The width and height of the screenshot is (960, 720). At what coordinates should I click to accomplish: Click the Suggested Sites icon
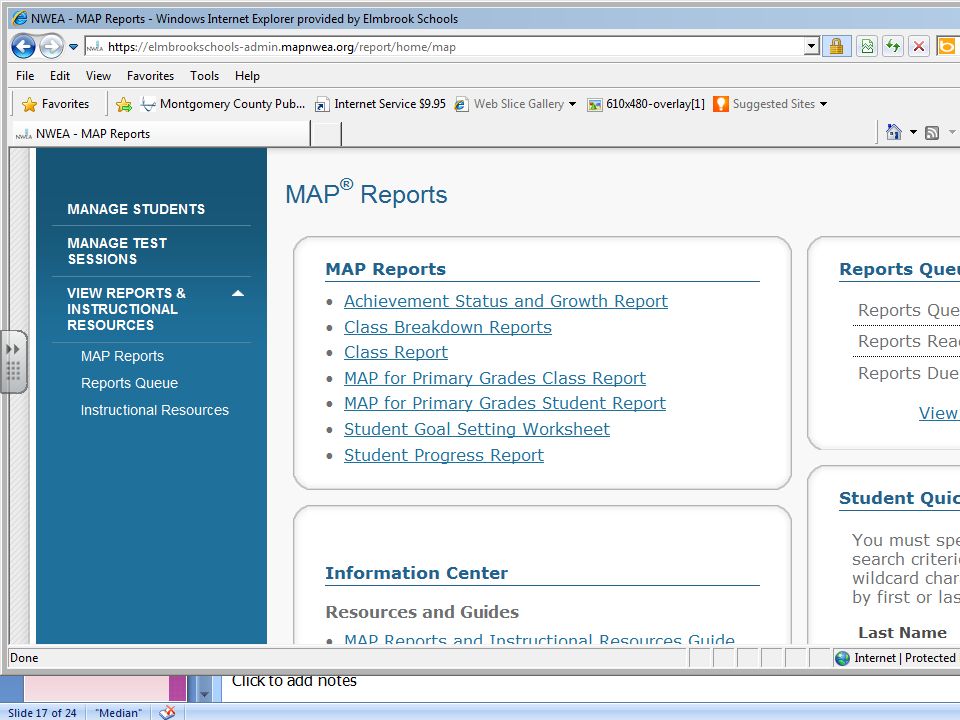point(721,104)
